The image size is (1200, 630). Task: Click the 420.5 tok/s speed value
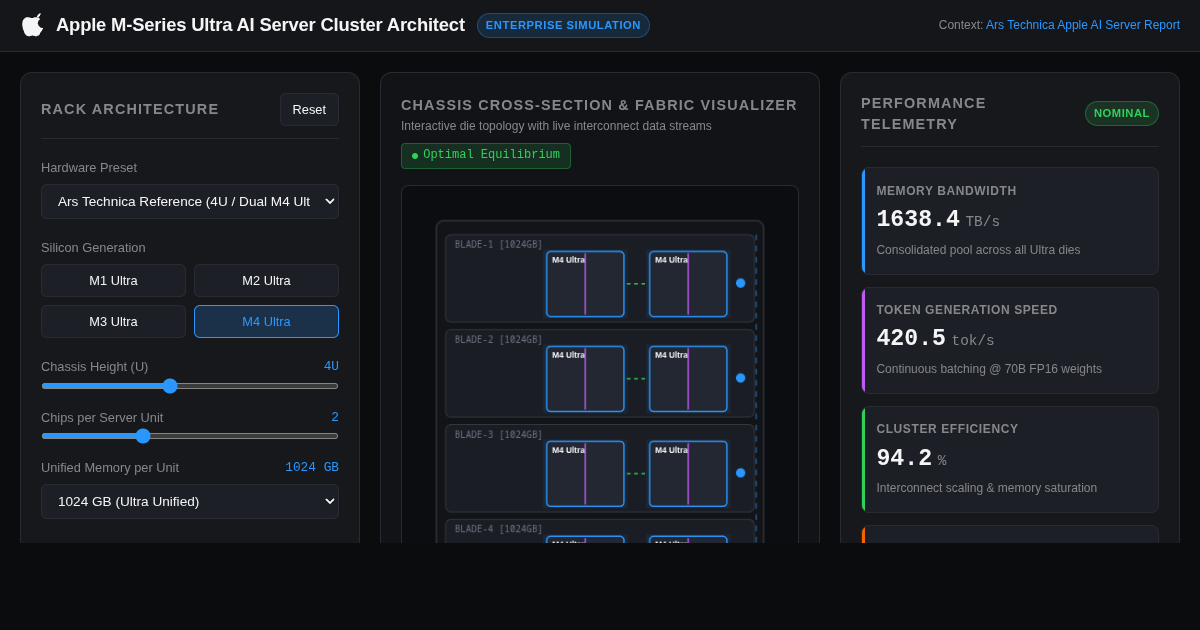tap(935, 339)
